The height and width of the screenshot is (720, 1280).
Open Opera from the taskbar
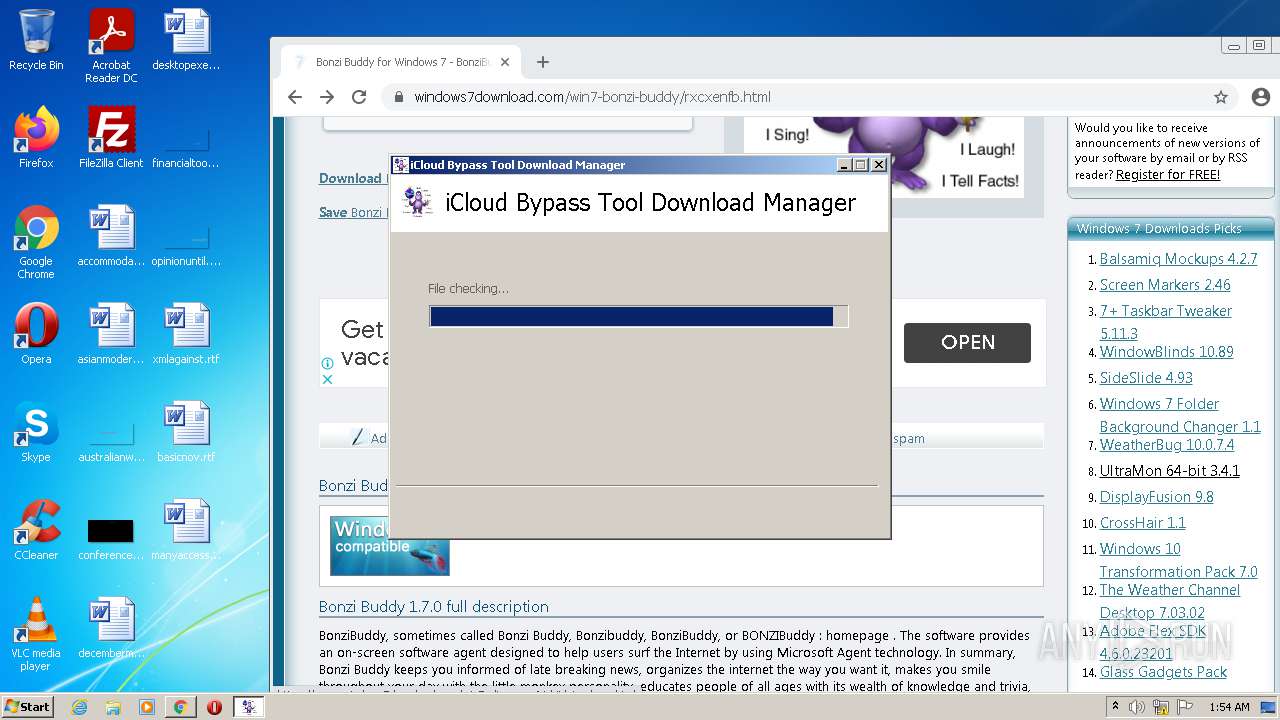click(x=214, y=706)
